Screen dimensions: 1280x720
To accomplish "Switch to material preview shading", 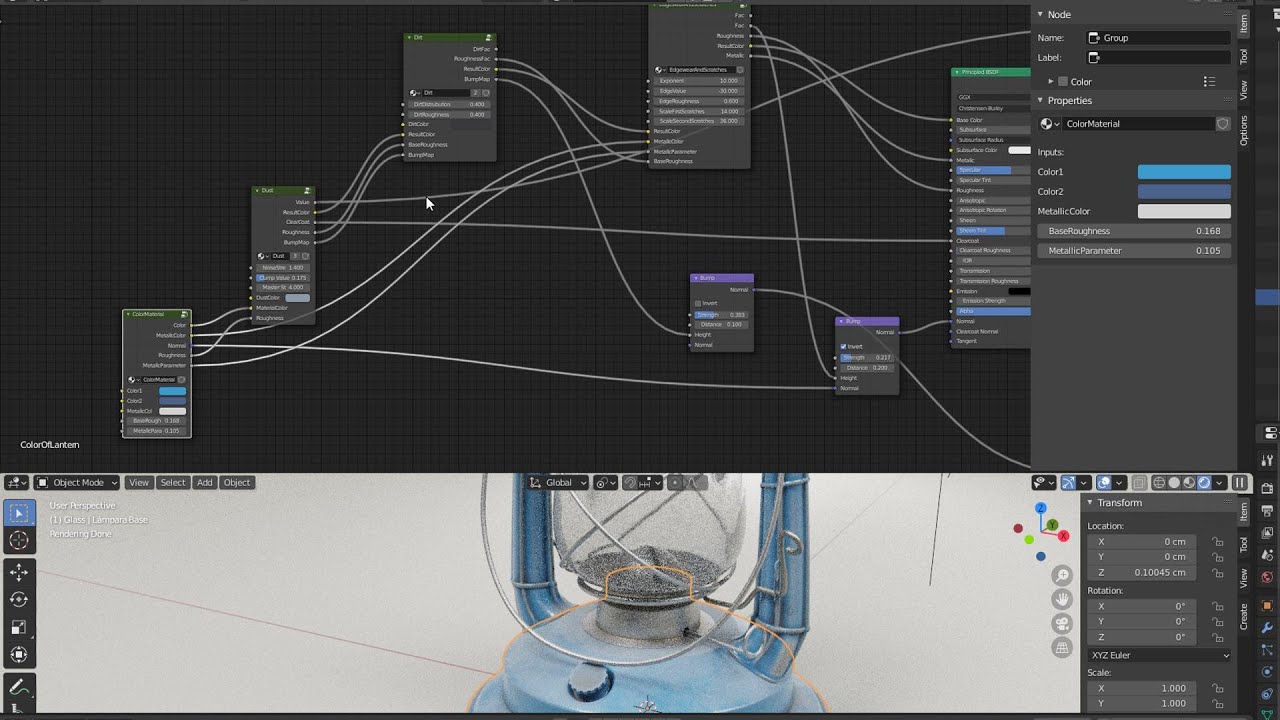I will tap(1189, 483).
